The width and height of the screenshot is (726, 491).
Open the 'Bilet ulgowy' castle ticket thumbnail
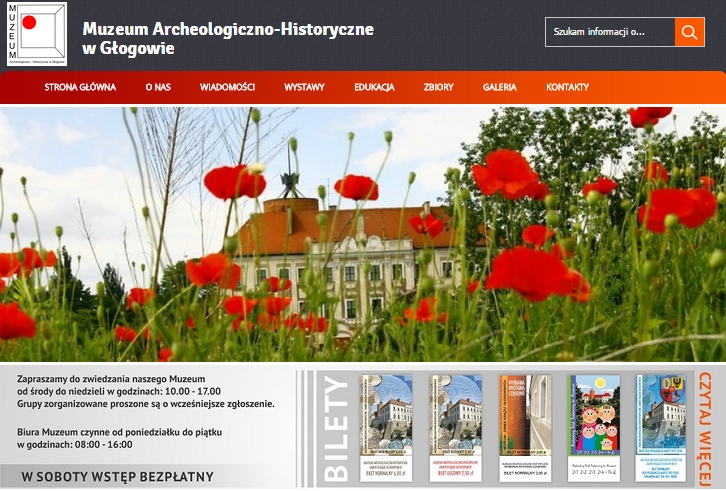(x=456, y=428)
